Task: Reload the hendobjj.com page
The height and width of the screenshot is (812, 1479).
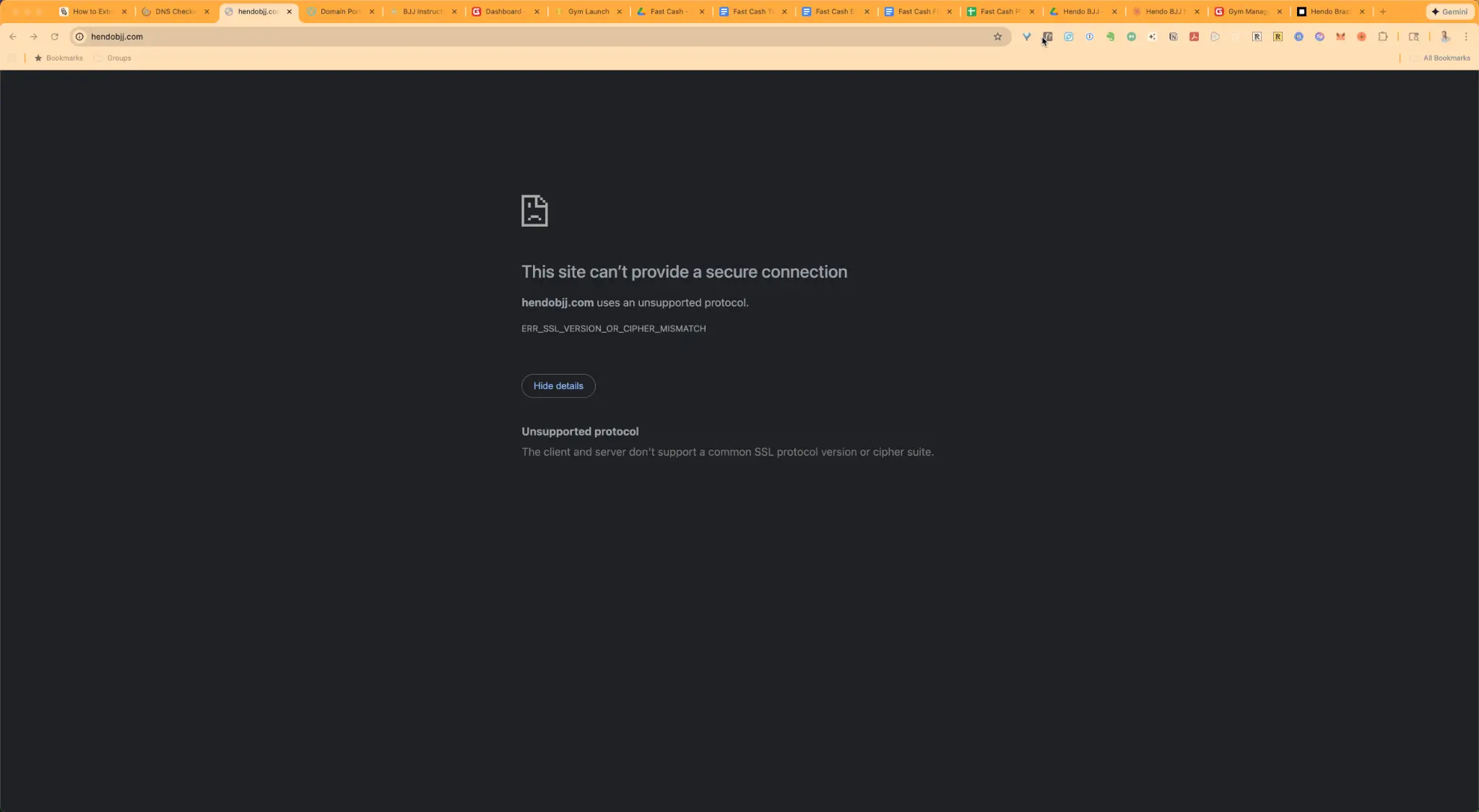Action: tap(56, 36)
